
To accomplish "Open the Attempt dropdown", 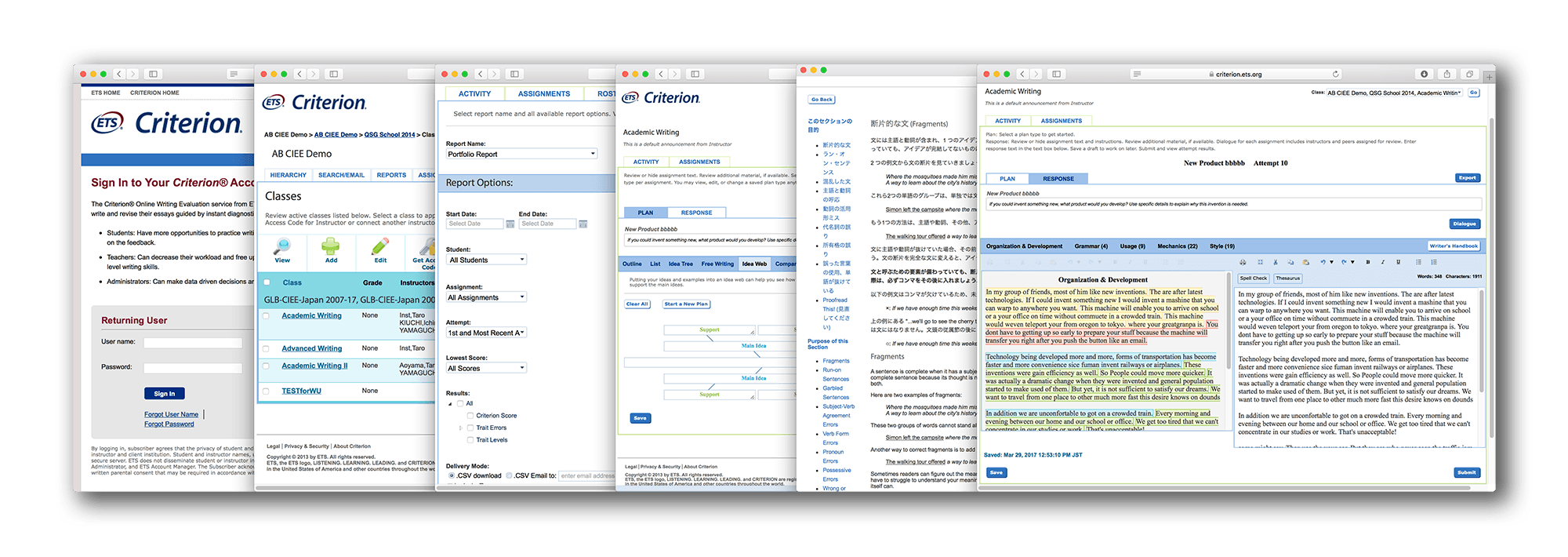I will (487, 333).
